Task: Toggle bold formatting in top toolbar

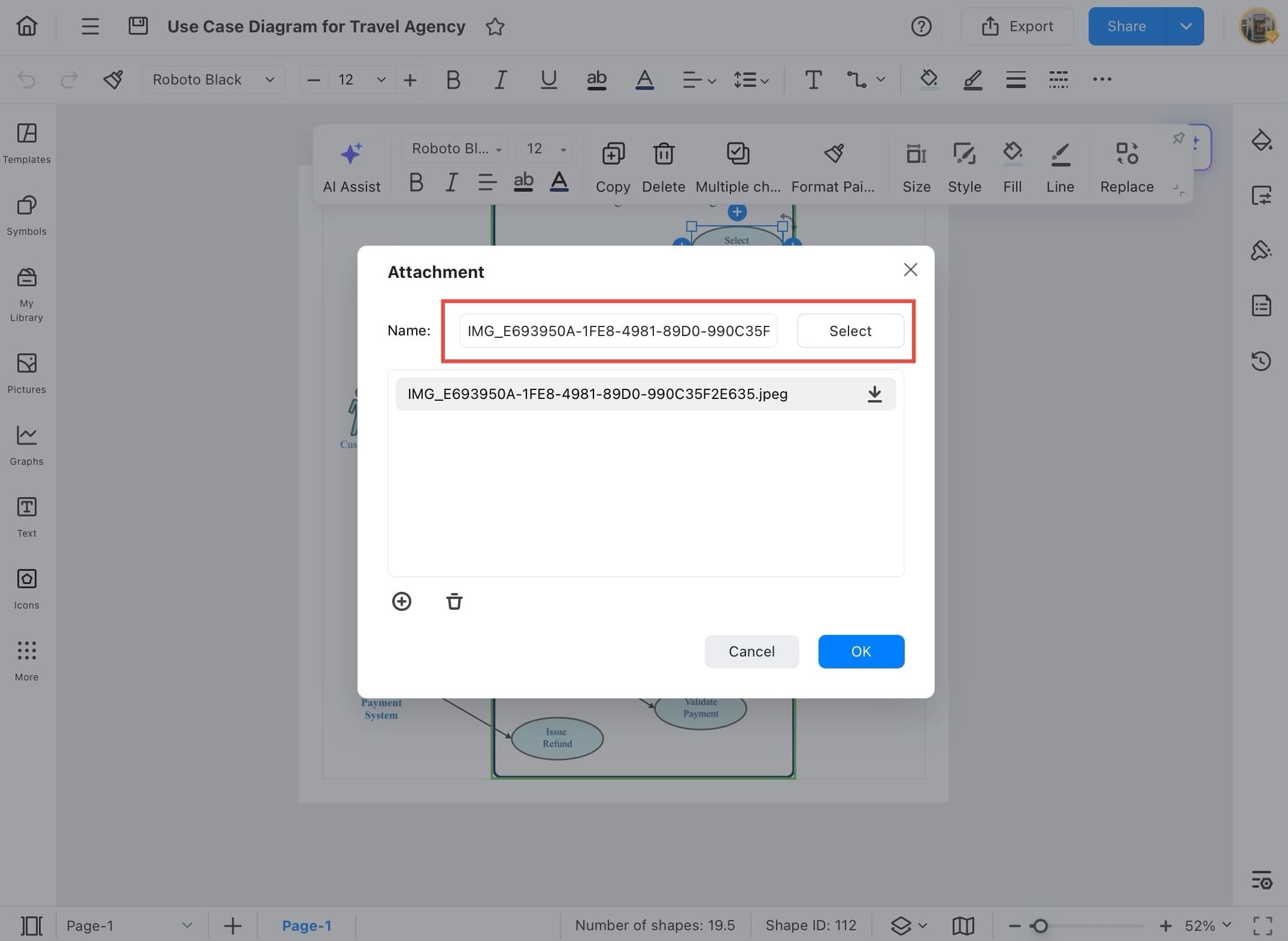Action: (x=453, y=79)
